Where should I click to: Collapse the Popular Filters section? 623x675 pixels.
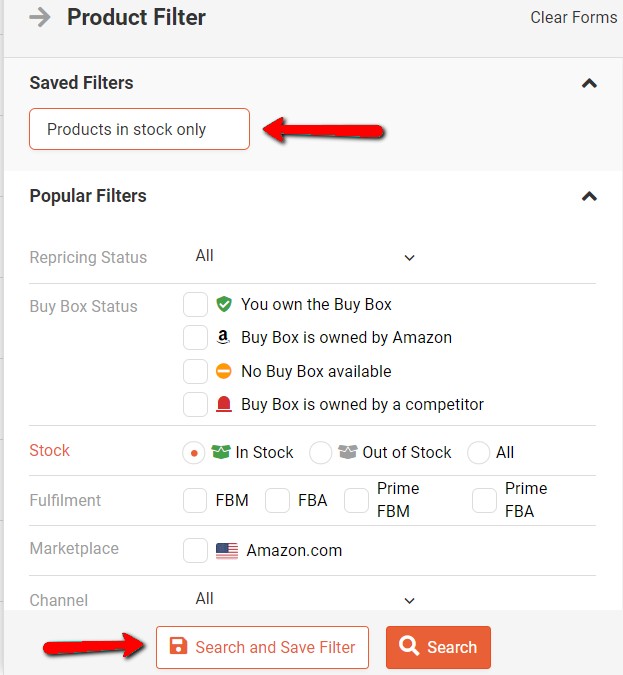tap(589, 196)
